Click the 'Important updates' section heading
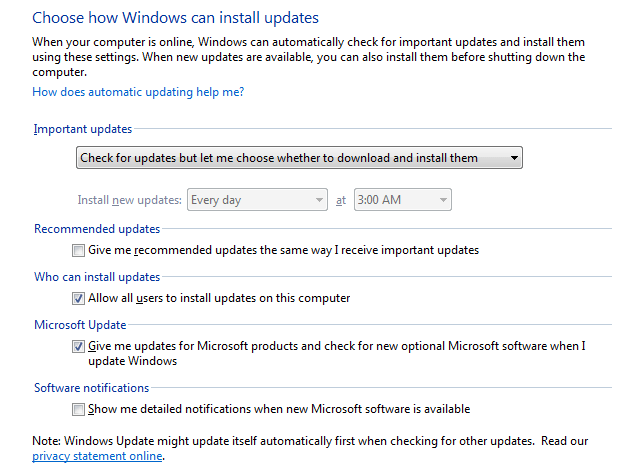This screenshot has height=476, width=631. click(82, 129)
